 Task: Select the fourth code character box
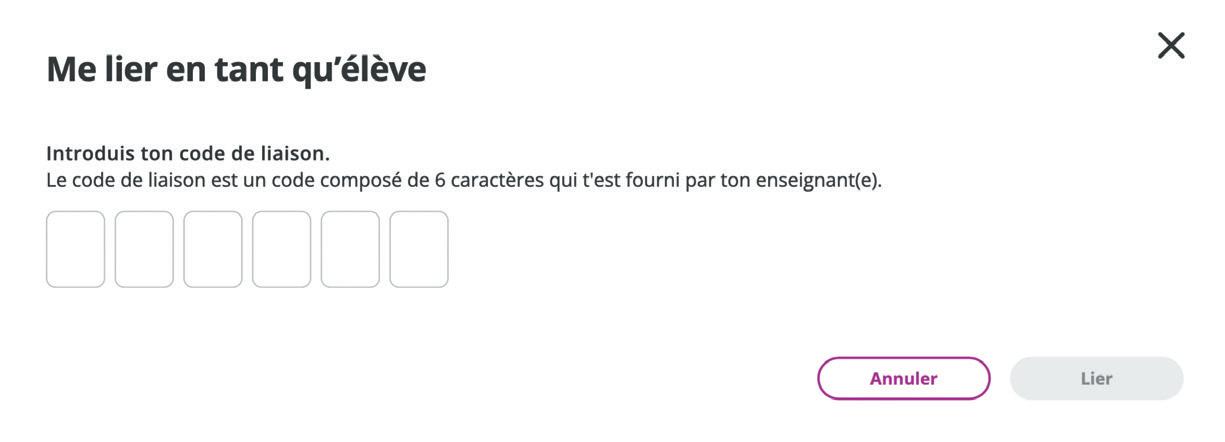(281, 249)
